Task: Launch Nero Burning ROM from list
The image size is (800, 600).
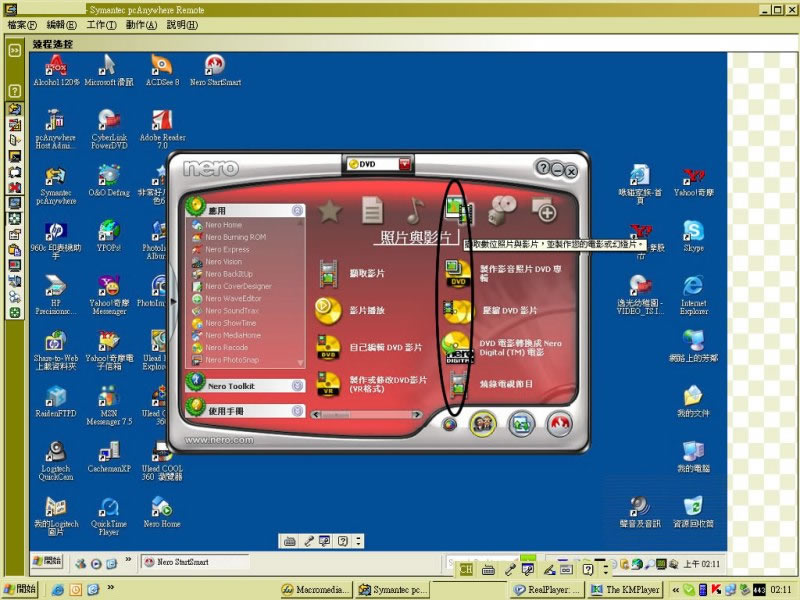Action: 235,237
